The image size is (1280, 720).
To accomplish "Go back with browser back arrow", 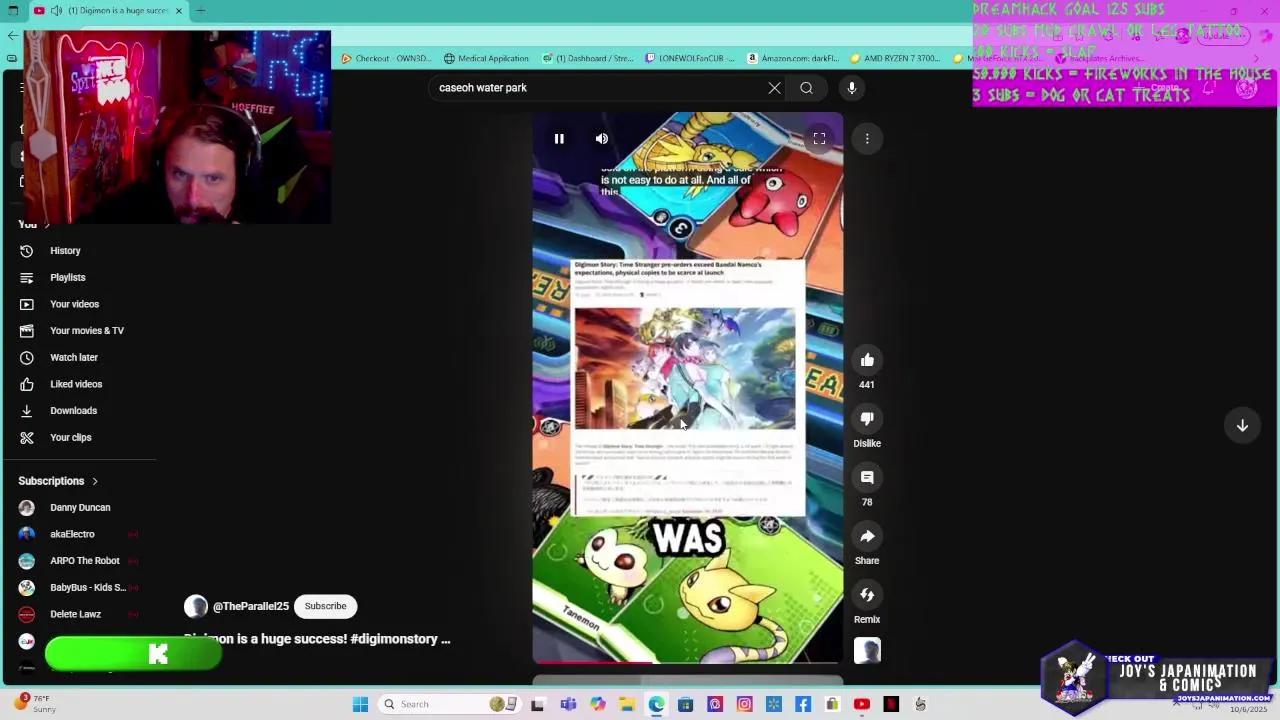I will 12,36.
